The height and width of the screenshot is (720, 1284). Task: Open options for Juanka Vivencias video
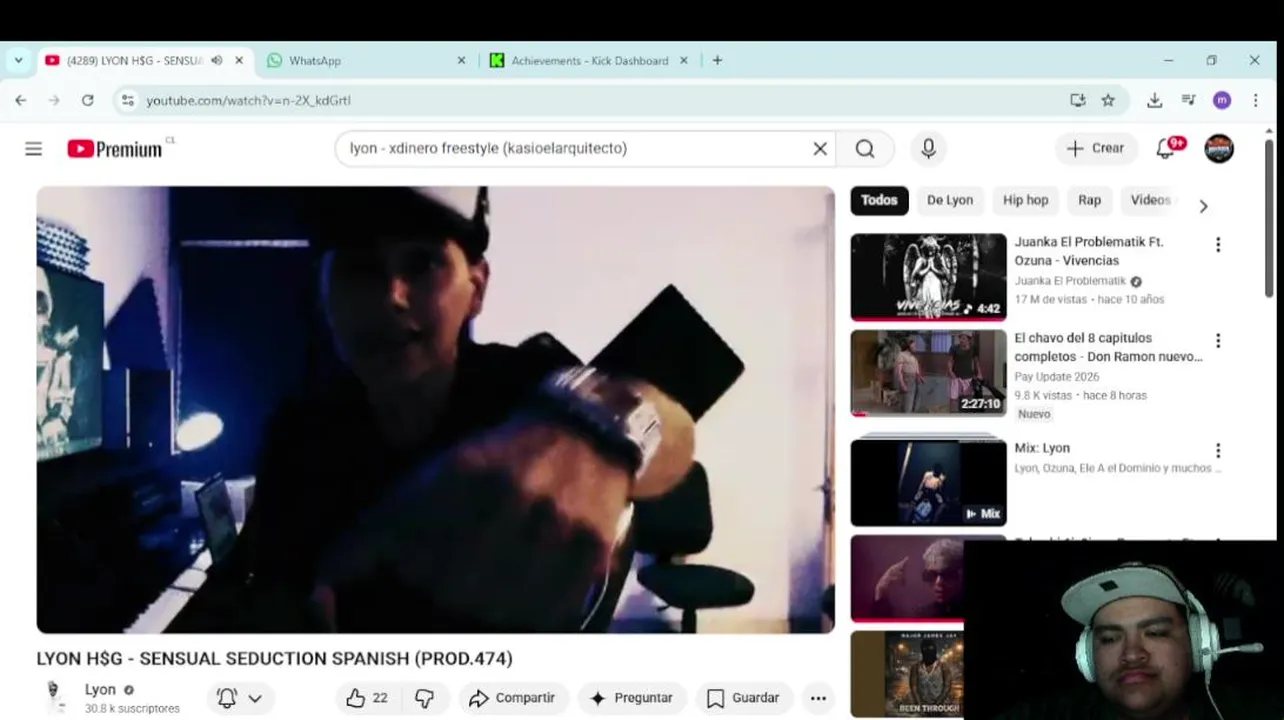1218,244
